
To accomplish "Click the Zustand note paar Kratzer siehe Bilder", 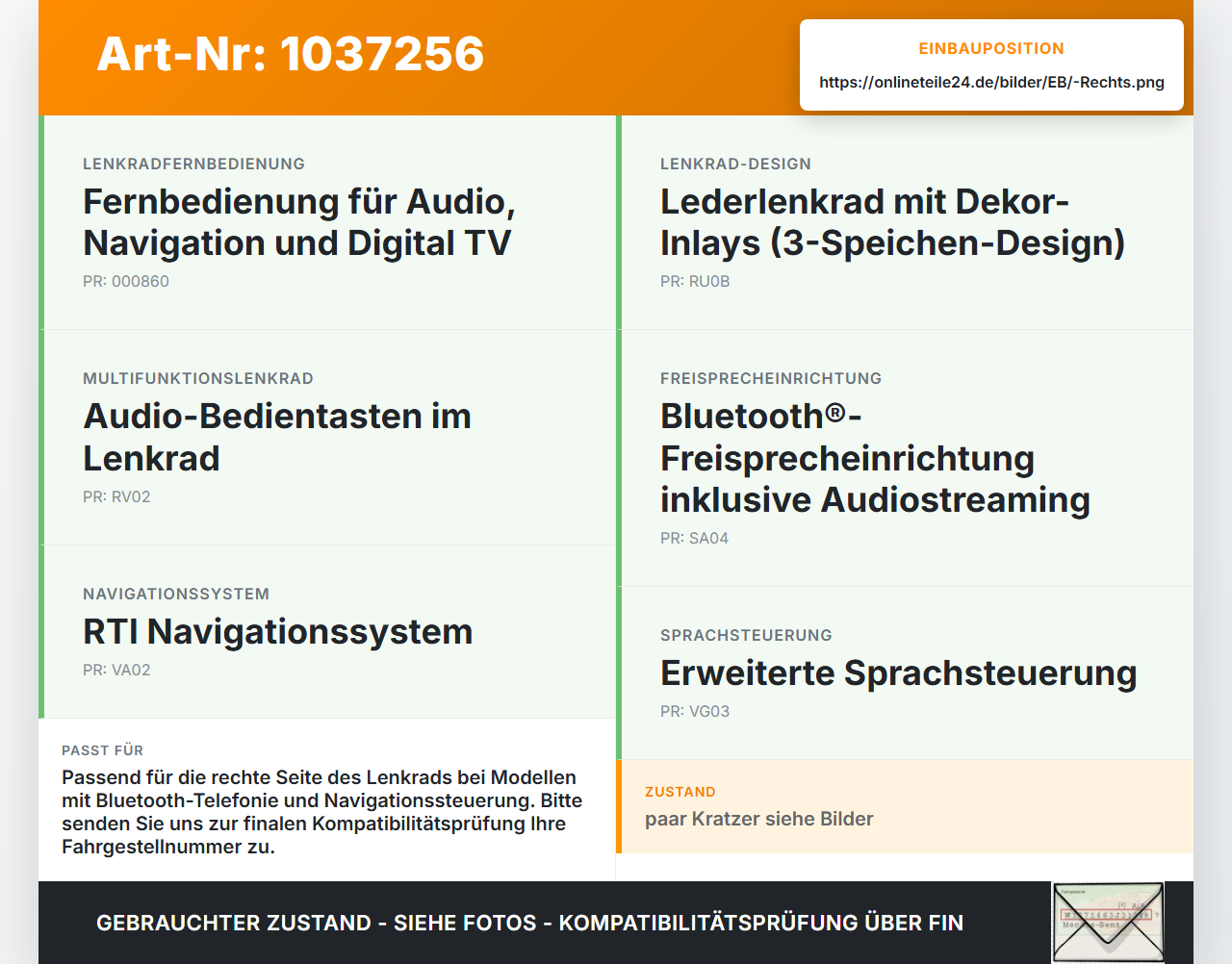I will point(759,819).
